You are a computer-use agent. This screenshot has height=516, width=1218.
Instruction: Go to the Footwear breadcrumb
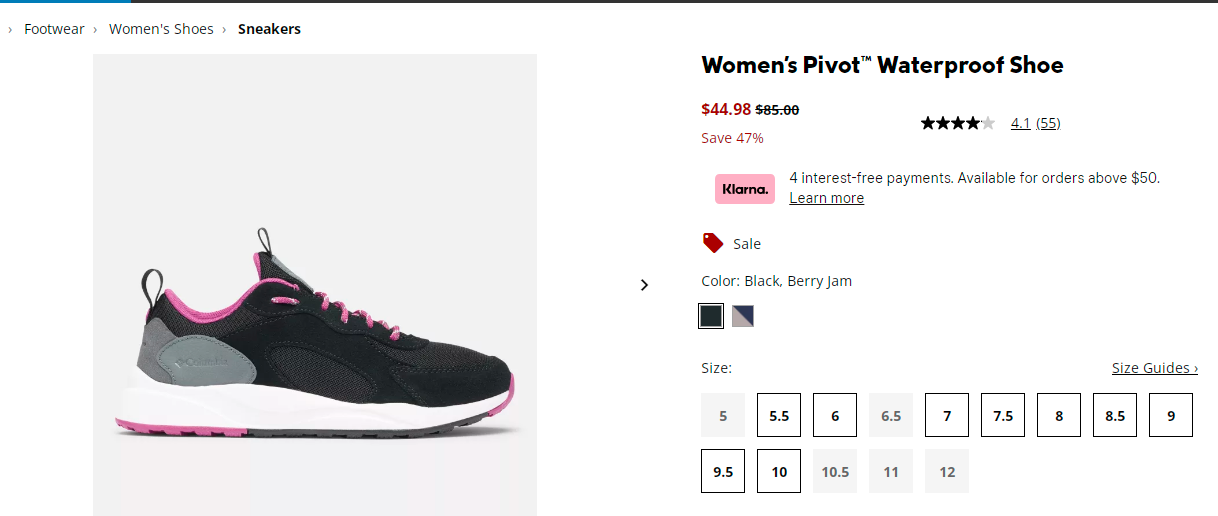(x=54, y=29)
